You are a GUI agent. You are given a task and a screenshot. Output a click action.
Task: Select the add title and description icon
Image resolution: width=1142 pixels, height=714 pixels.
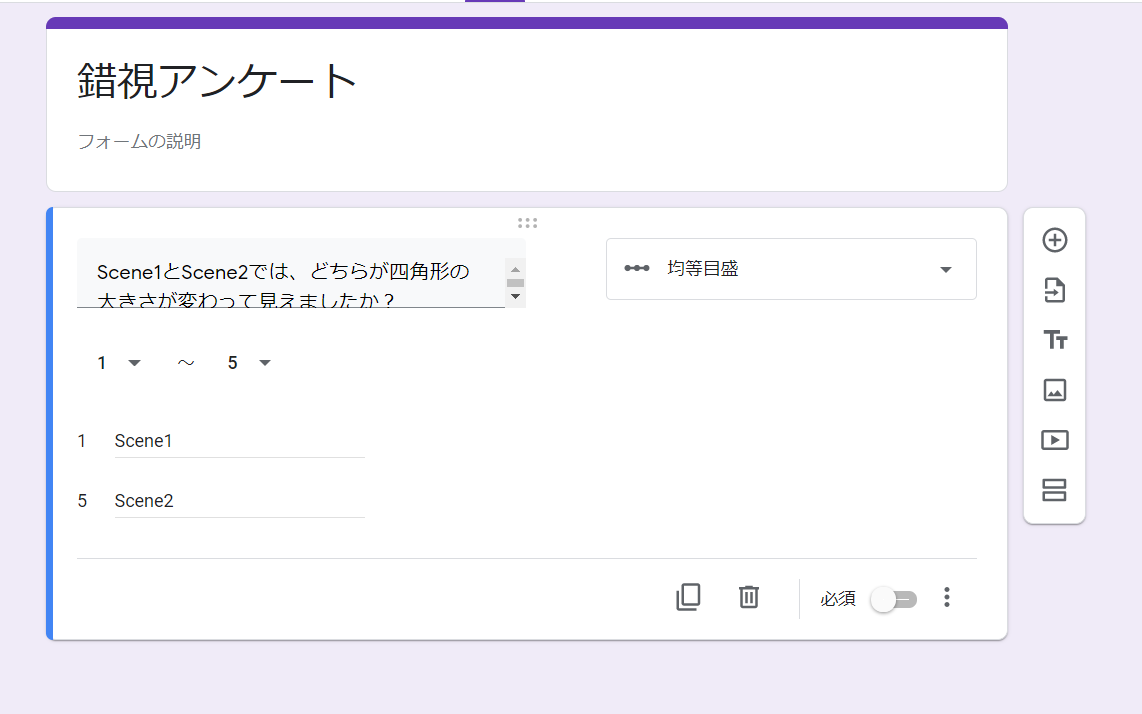(1054, 340)
